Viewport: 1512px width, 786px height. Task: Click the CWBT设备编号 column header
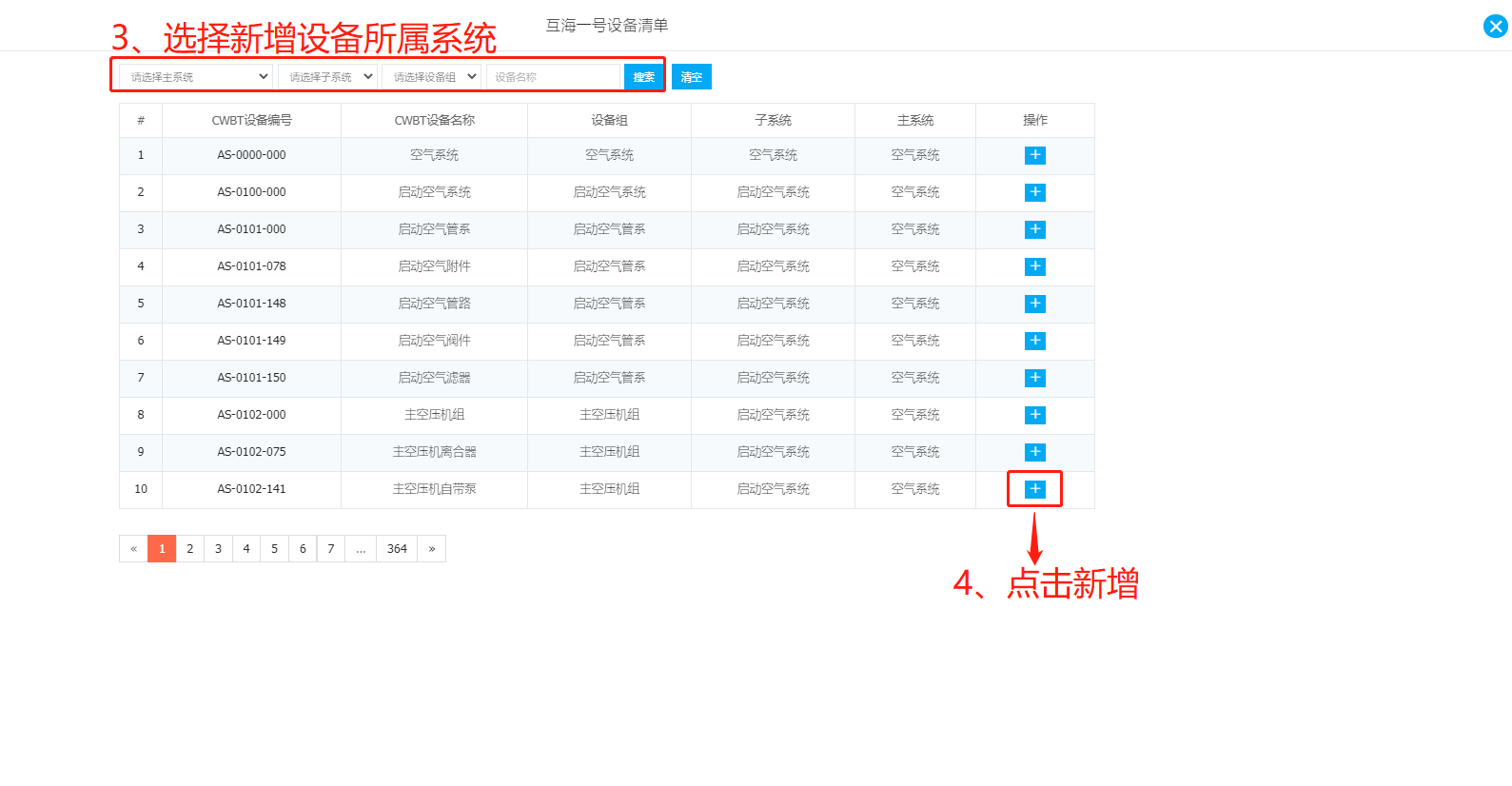click(x=251, y=121)
